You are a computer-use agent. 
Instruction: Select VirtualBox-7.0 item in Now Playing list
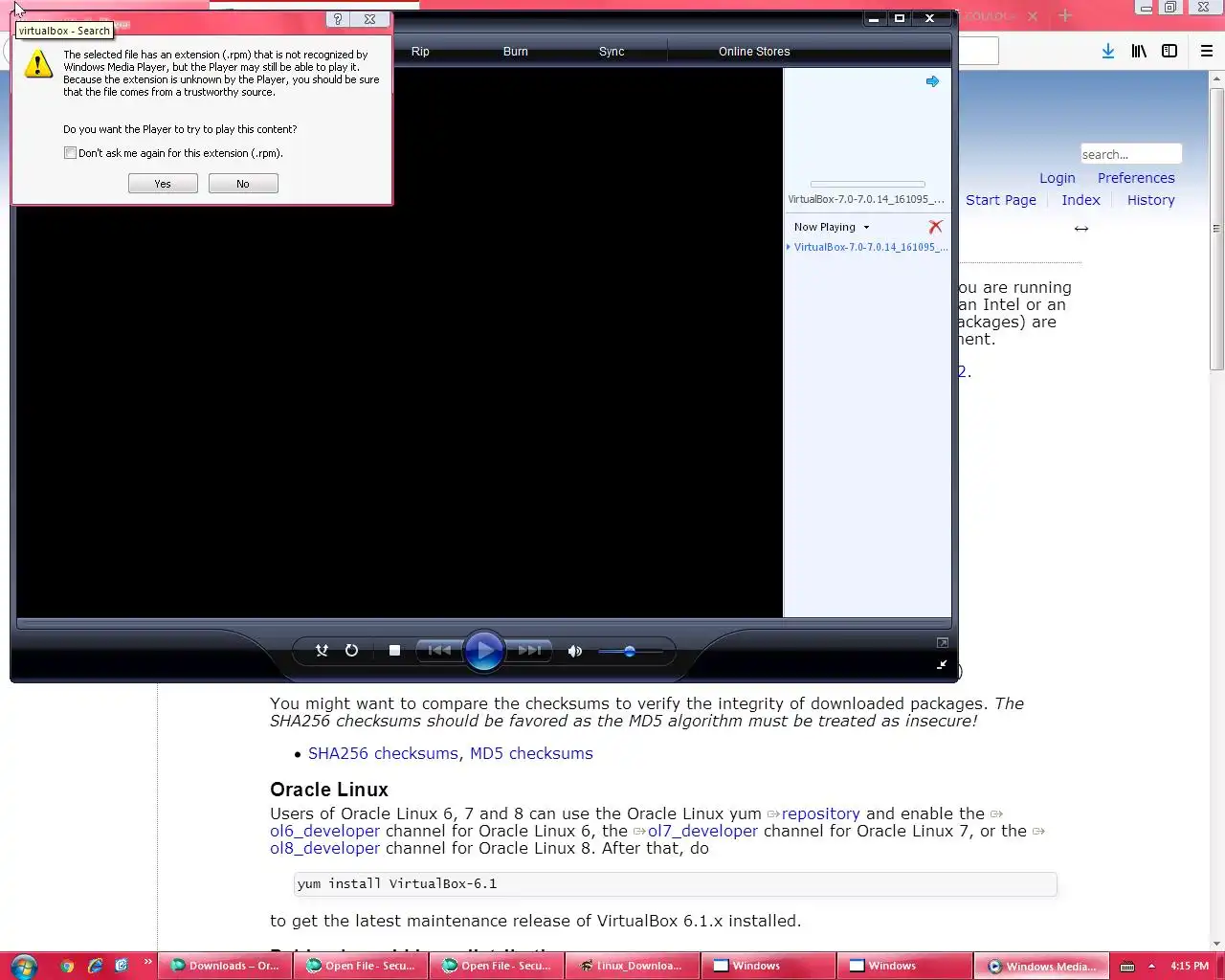[x=870, y=247]
